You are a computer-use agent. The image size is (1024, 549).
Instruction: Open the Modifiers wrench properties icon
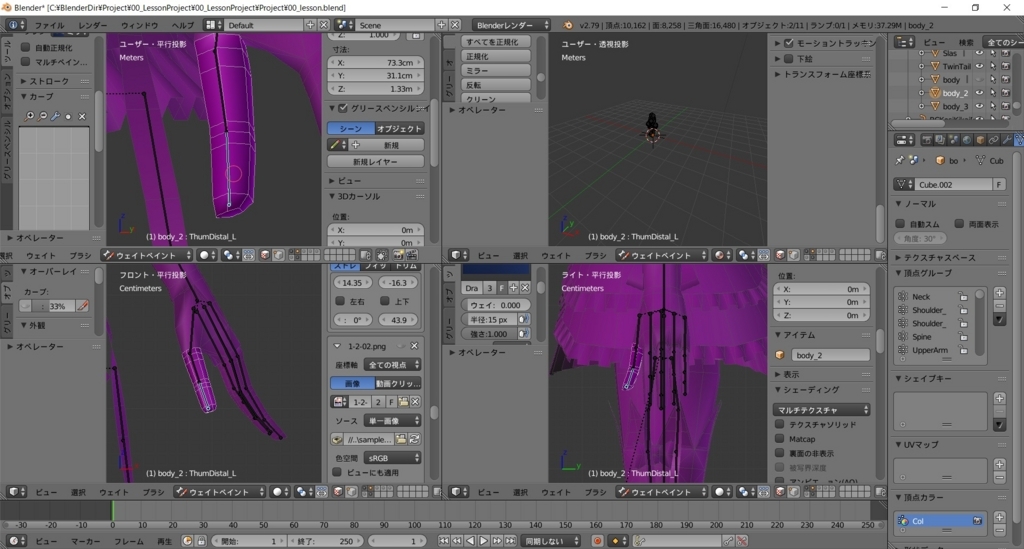(1007, 140)
